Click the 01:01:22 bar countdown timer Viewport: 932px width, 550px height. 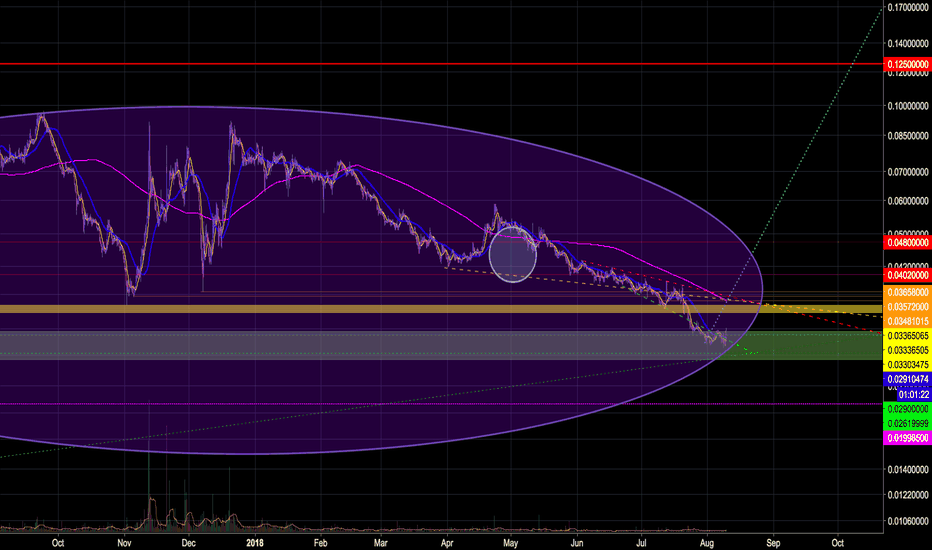click(x=914, y=394)
